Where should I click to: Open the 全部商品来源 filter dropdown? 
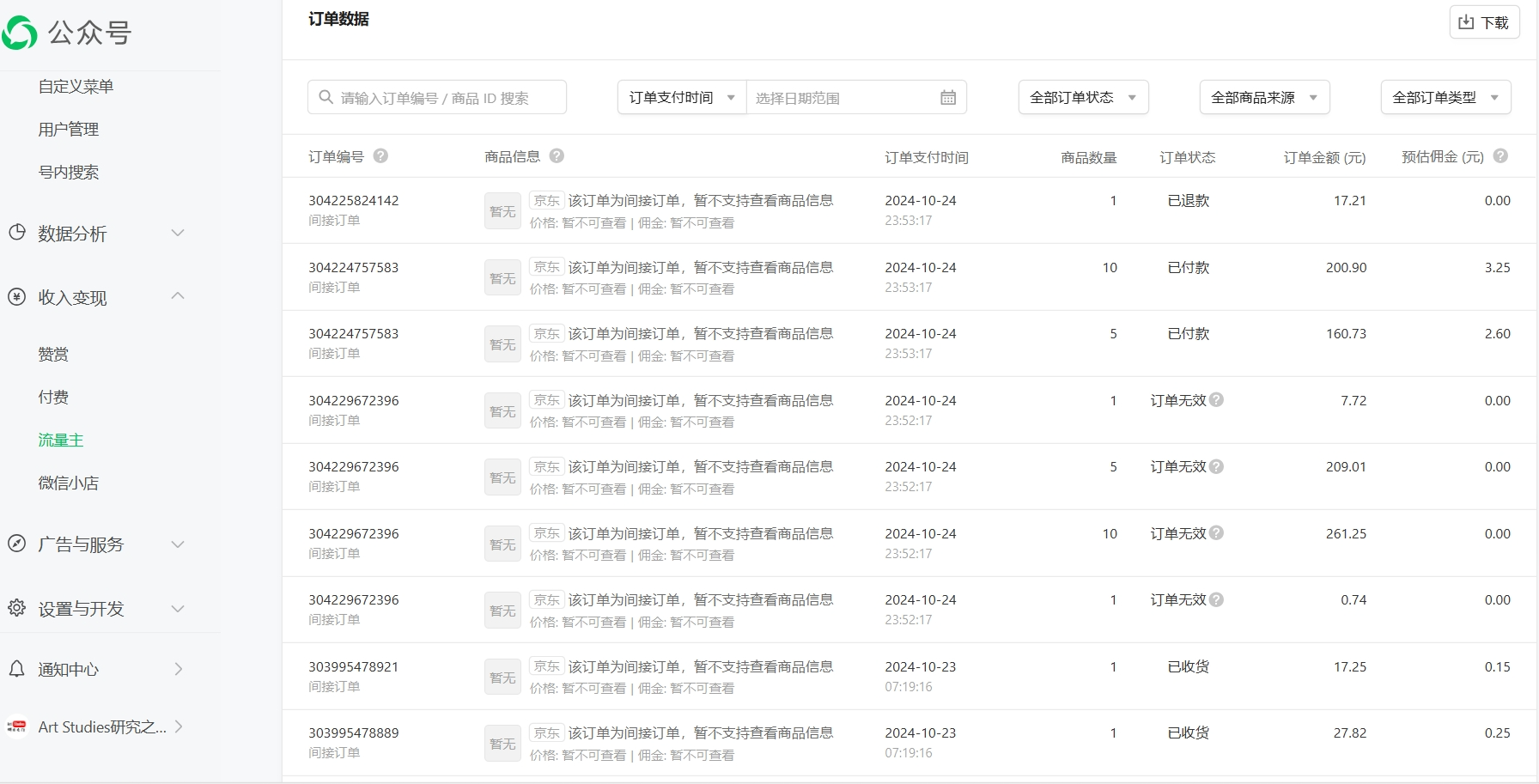(1264, 97)
